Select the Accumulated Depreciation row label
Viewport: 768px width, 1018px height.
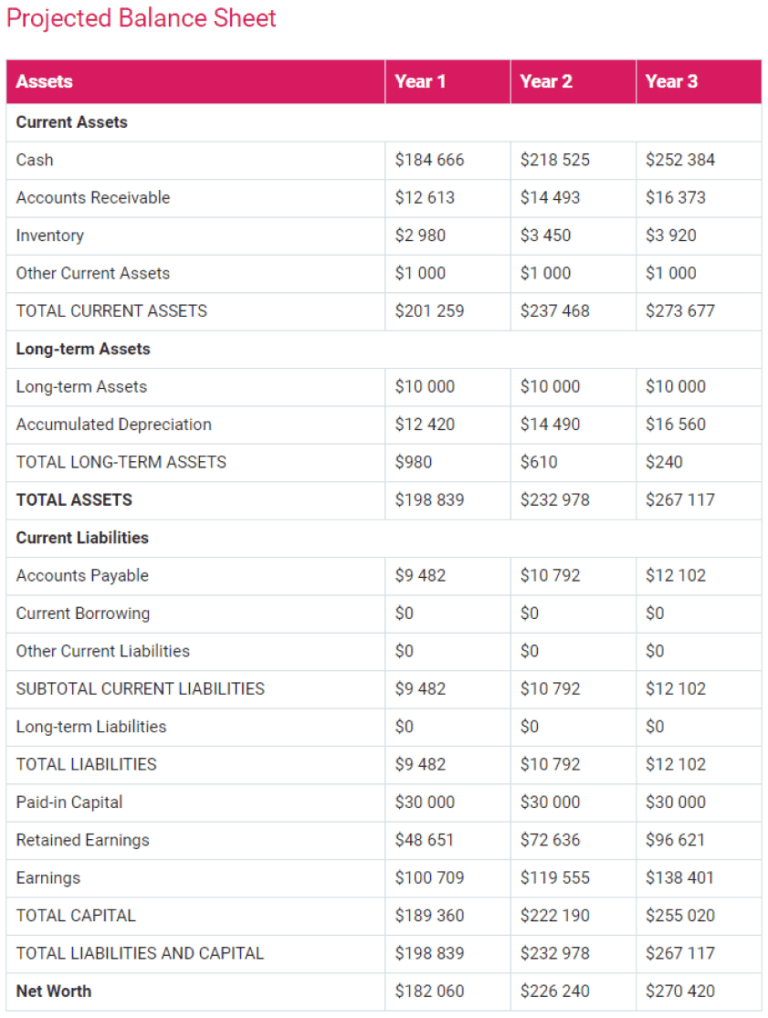114,424
